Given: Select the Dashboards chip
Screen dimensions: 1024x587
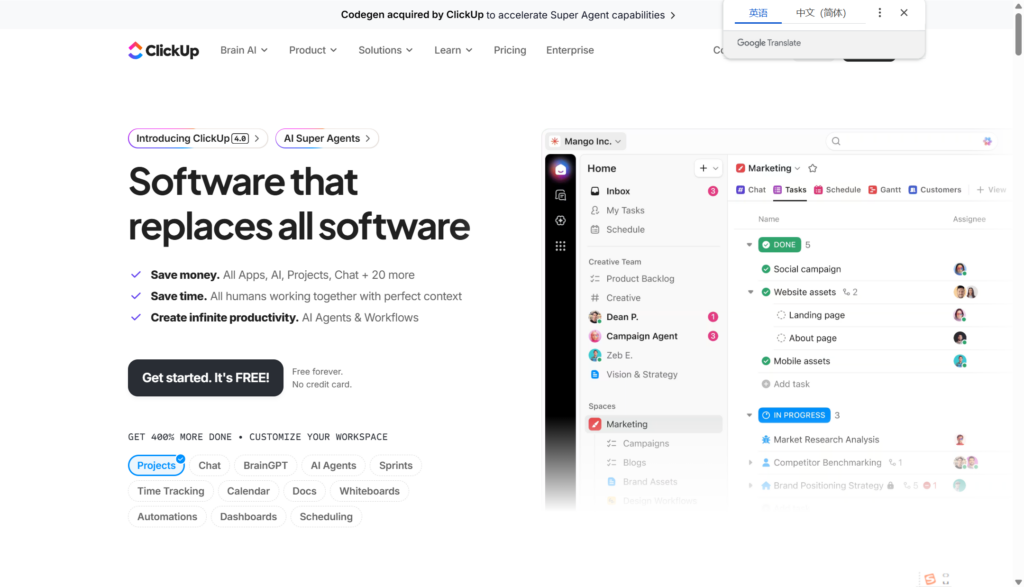Looking at the screenshot, I should (248, 516).
